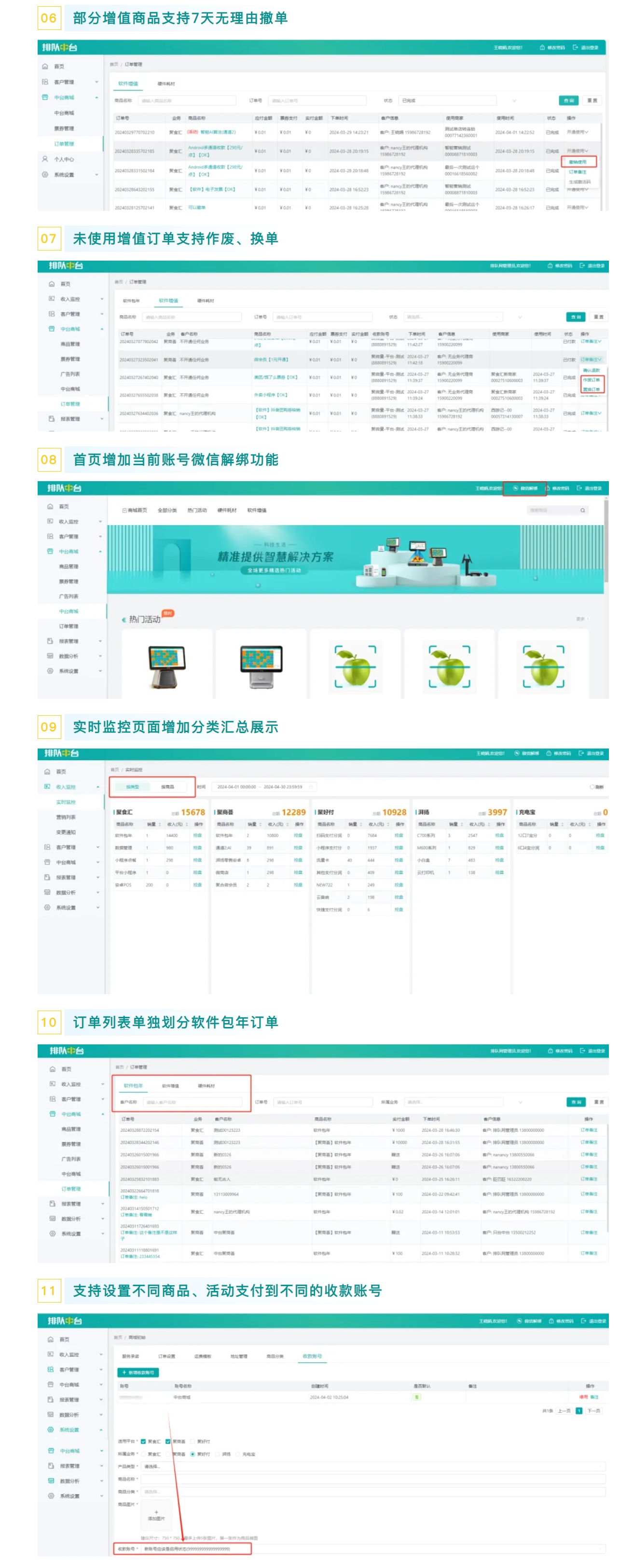This screenshot has width=633, height=1568.
Task: Select the 聚好付 radio in 所属业务 row
Action: click(x=193, y=1454)
